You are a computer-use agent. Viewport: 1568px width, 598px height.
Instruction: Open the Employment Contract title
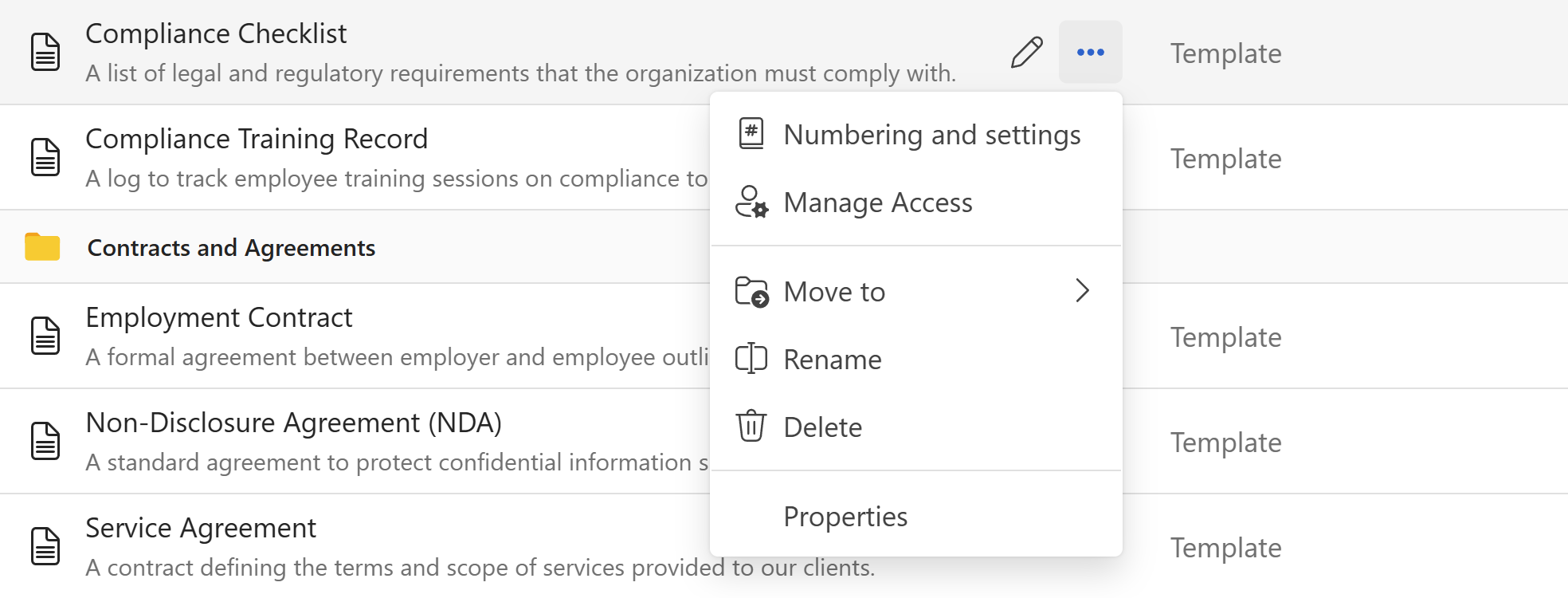[218, 317]
